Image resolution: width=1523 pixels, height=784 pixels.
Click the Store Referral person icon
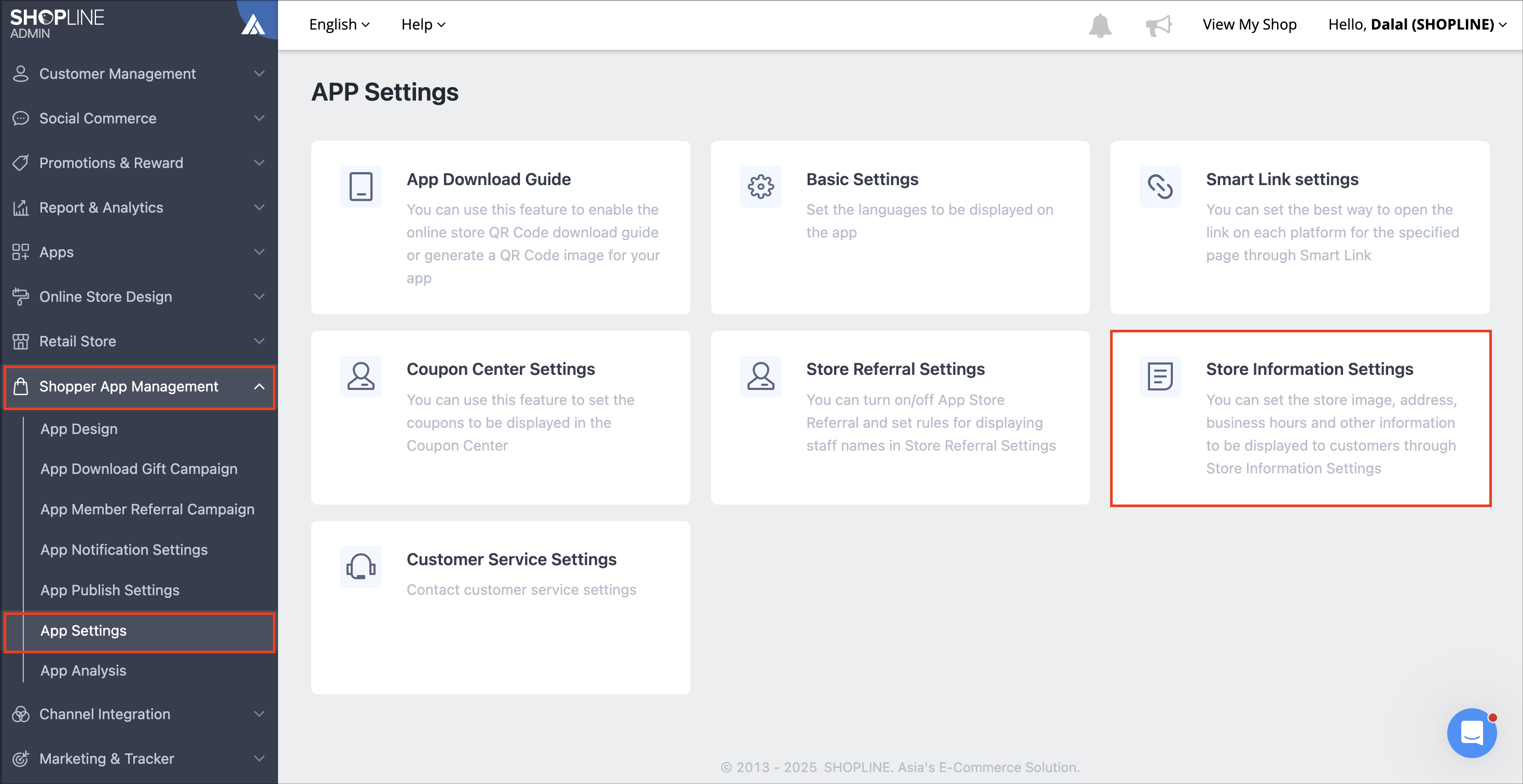point(760,376)
